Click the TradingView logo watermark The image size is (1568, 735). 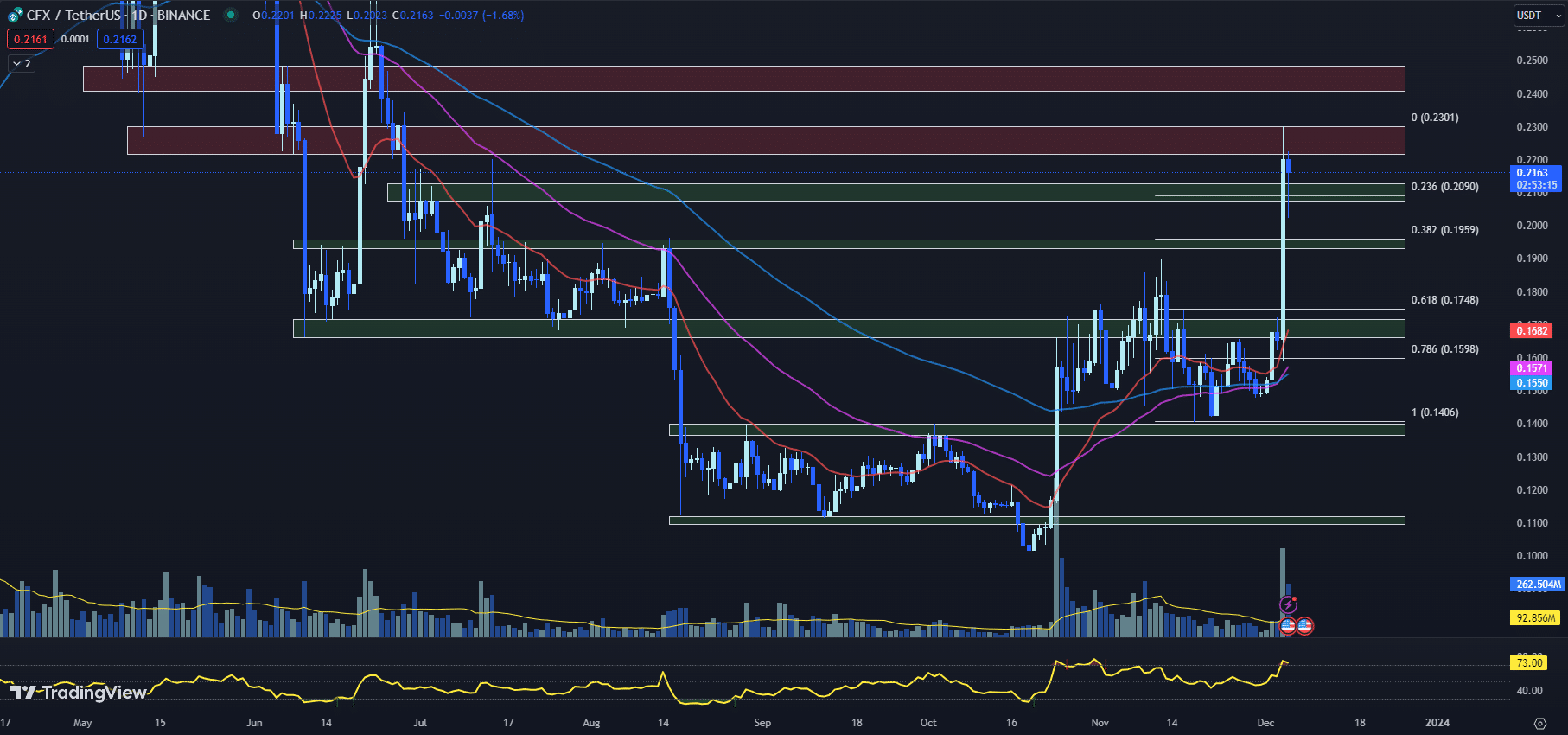point(78,692)
